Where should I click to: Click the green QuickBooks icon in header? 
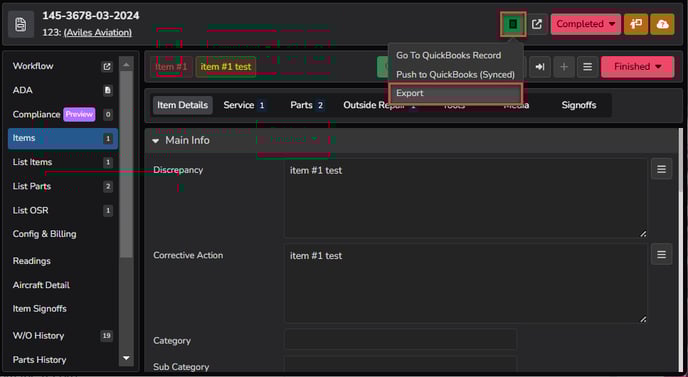[513, 24]
